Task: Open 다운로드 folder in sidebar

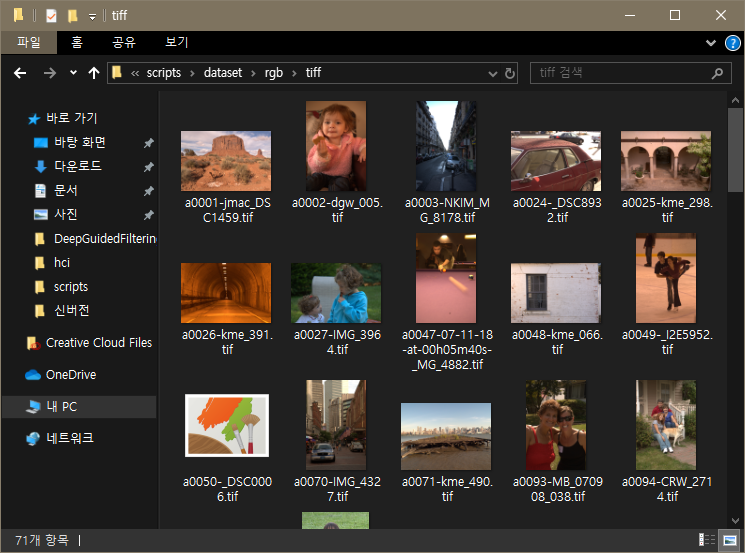Action: pos(77,166)
